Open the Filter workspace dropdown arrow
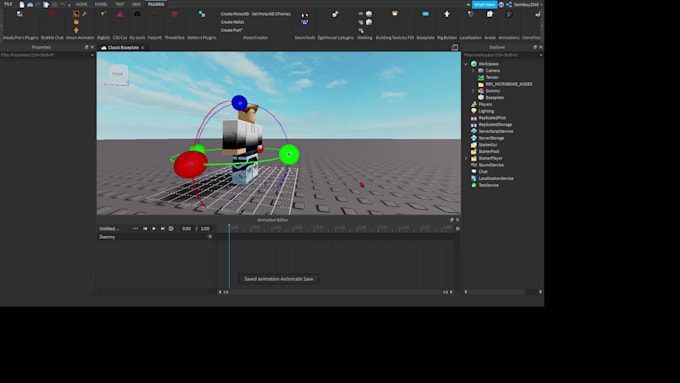680x383 pixels. tap(541, 55)
